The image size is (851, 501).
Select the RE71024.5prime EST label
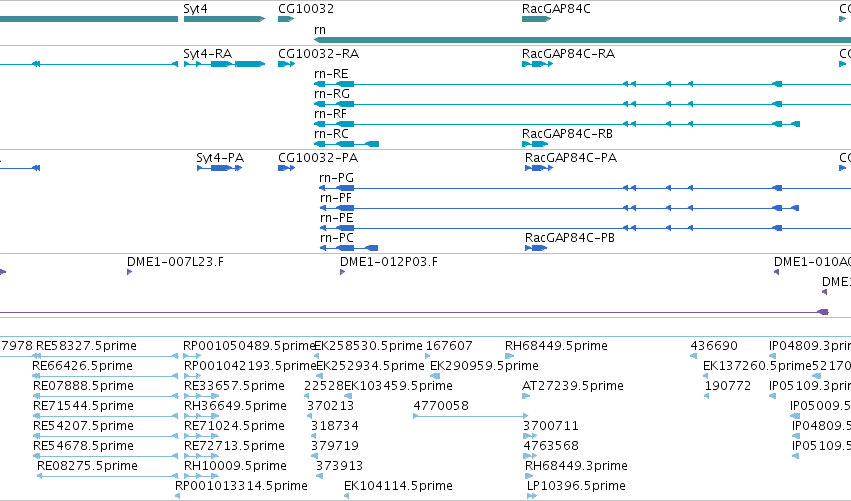click(234, 427)
